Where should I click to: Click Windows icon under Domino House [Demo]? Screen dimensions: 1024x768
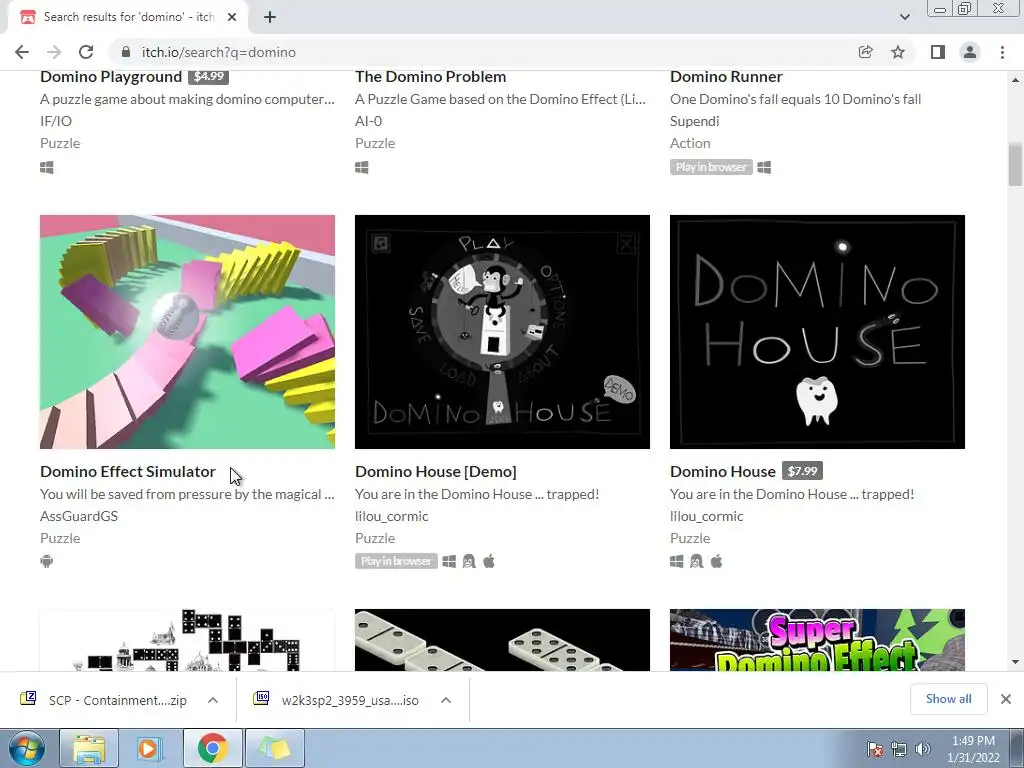449,561
